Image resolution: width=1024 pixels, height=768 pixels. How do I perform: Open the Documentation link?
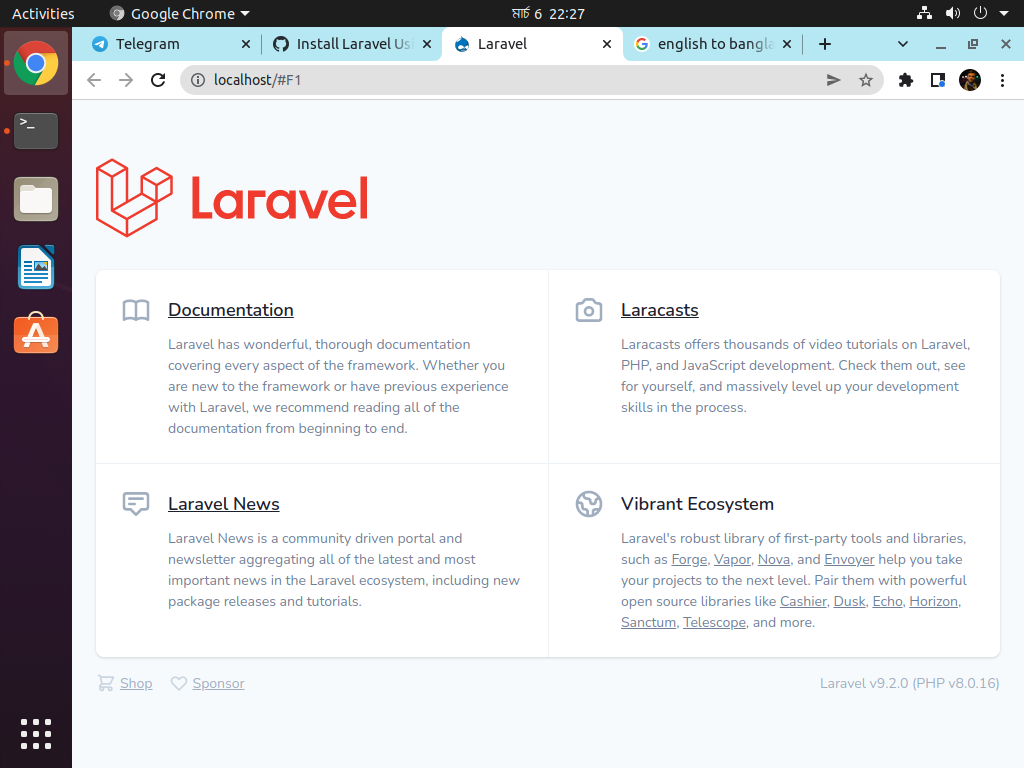(x=231, y=310)
